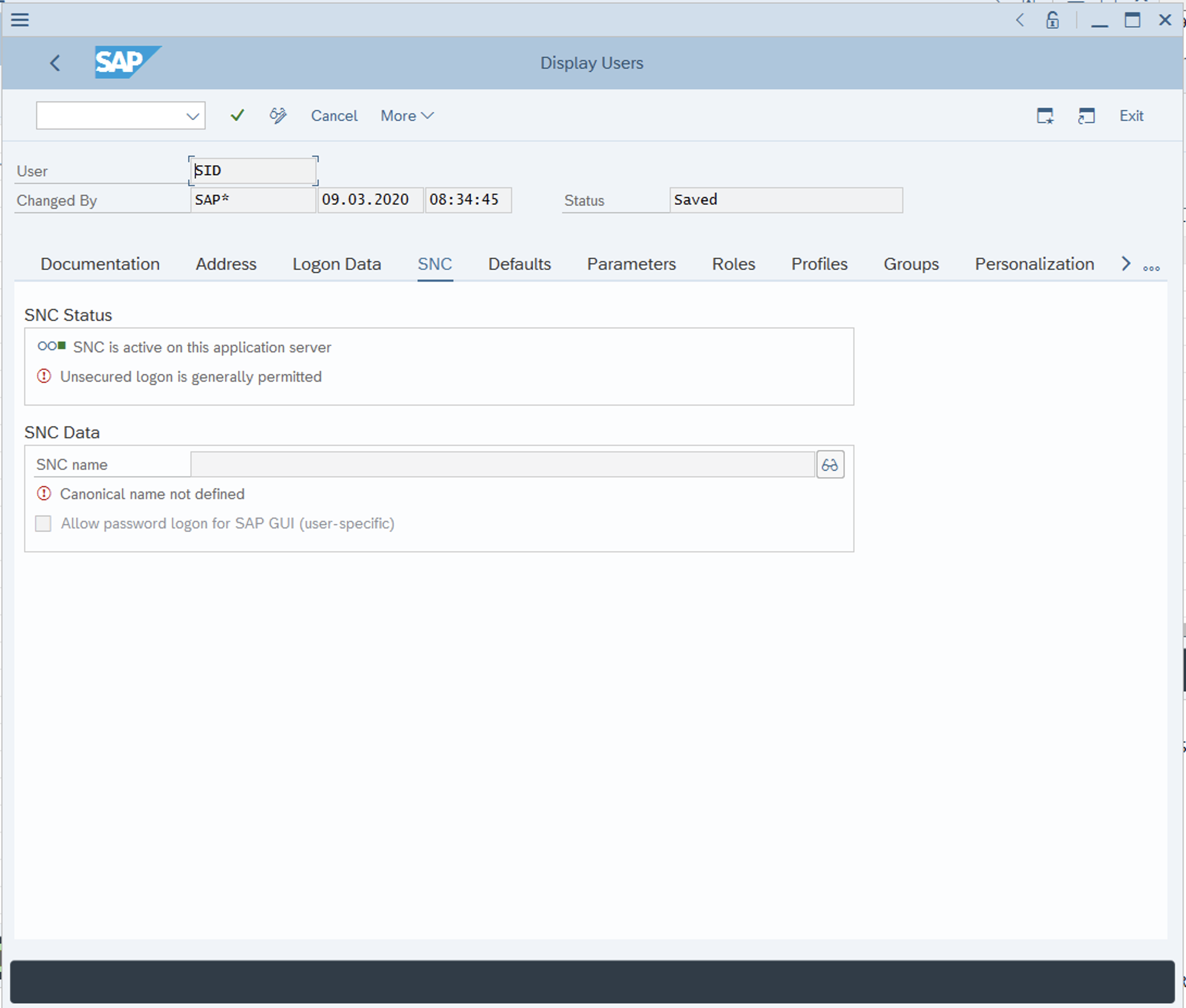Switch to the Logon Data tab
Image resolution: width=1186 pixels, height=1008 pixels.
337,263
